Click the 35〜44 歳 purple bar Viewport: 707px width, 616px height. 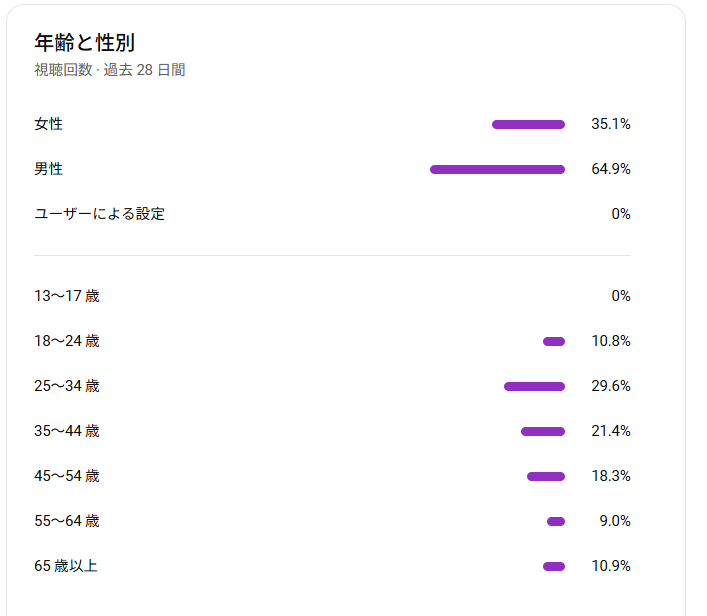543,432
